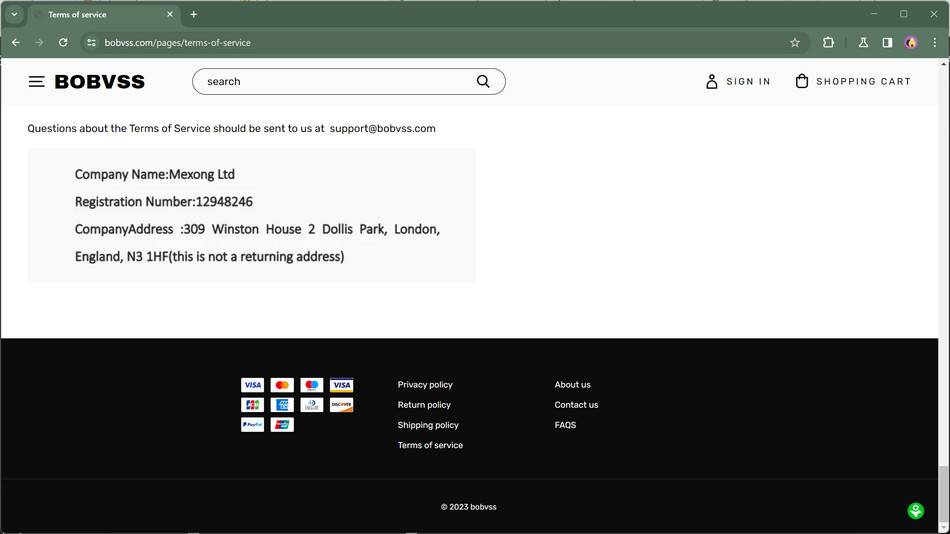
Task: Click the Diners Club payment icon
Action: [x=311, y=405]
